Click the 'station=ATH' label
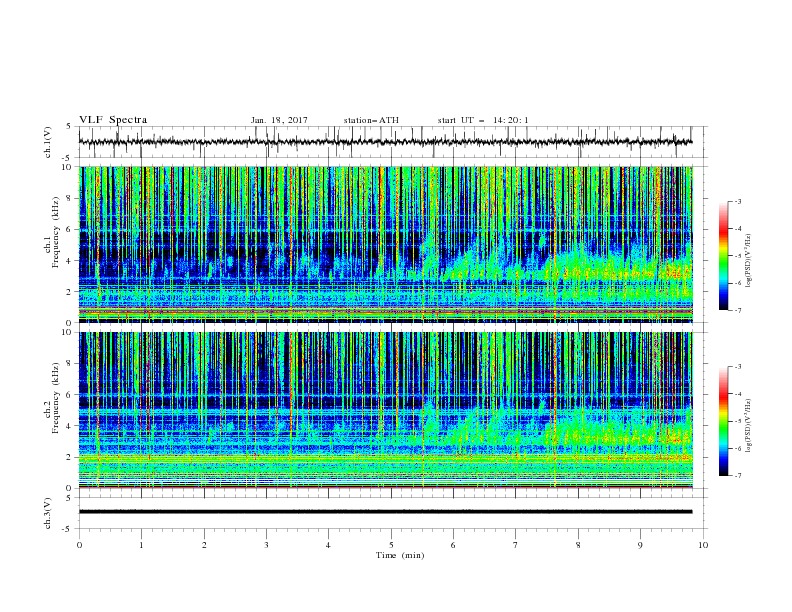Image resolution: width=792 pixels, height=612 pixels. [x=371, y=120]
